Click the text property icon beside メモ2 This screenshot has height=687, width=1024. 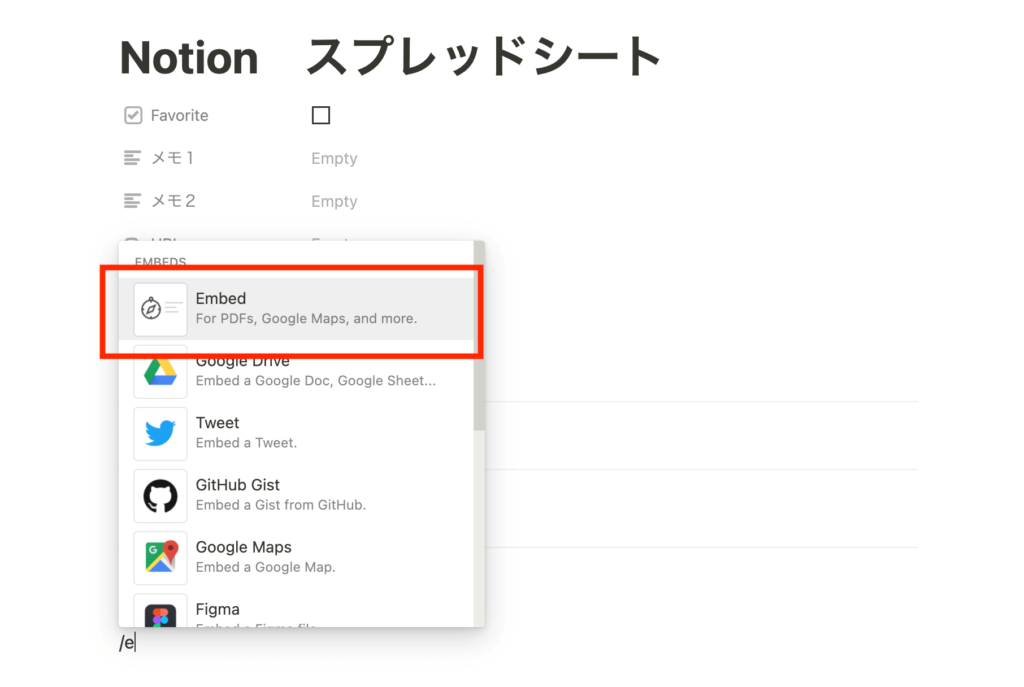[131, 200]
